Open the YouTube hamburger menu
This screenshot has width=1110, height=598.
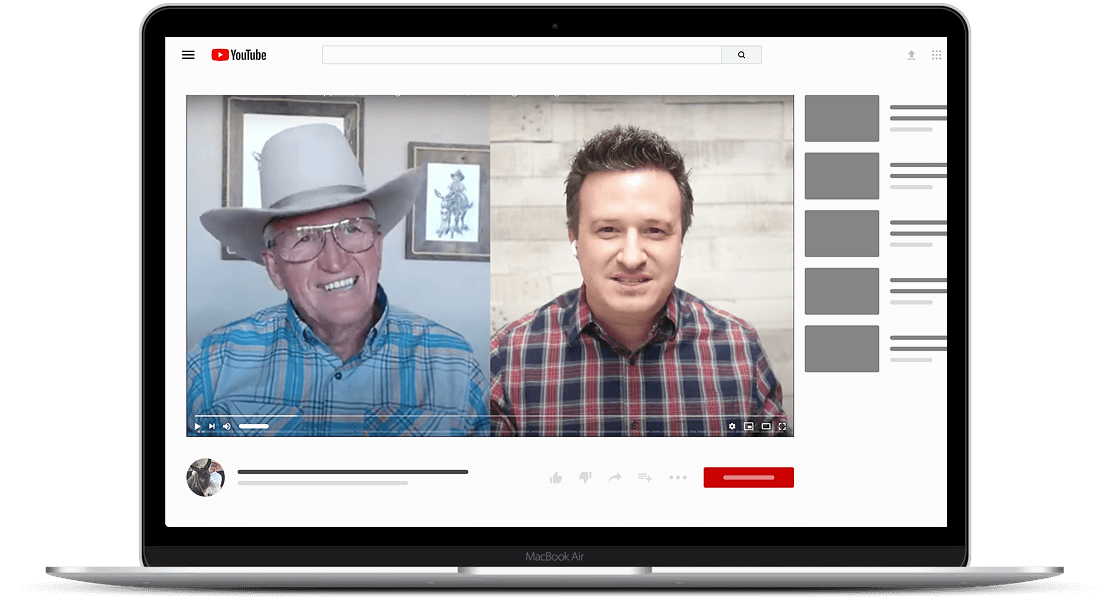[188, 55]
